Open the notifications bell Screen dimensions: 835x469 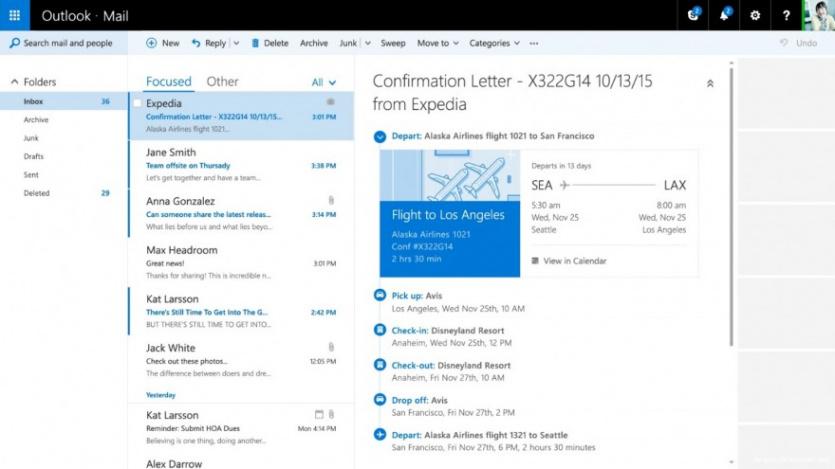coord(724,16)
